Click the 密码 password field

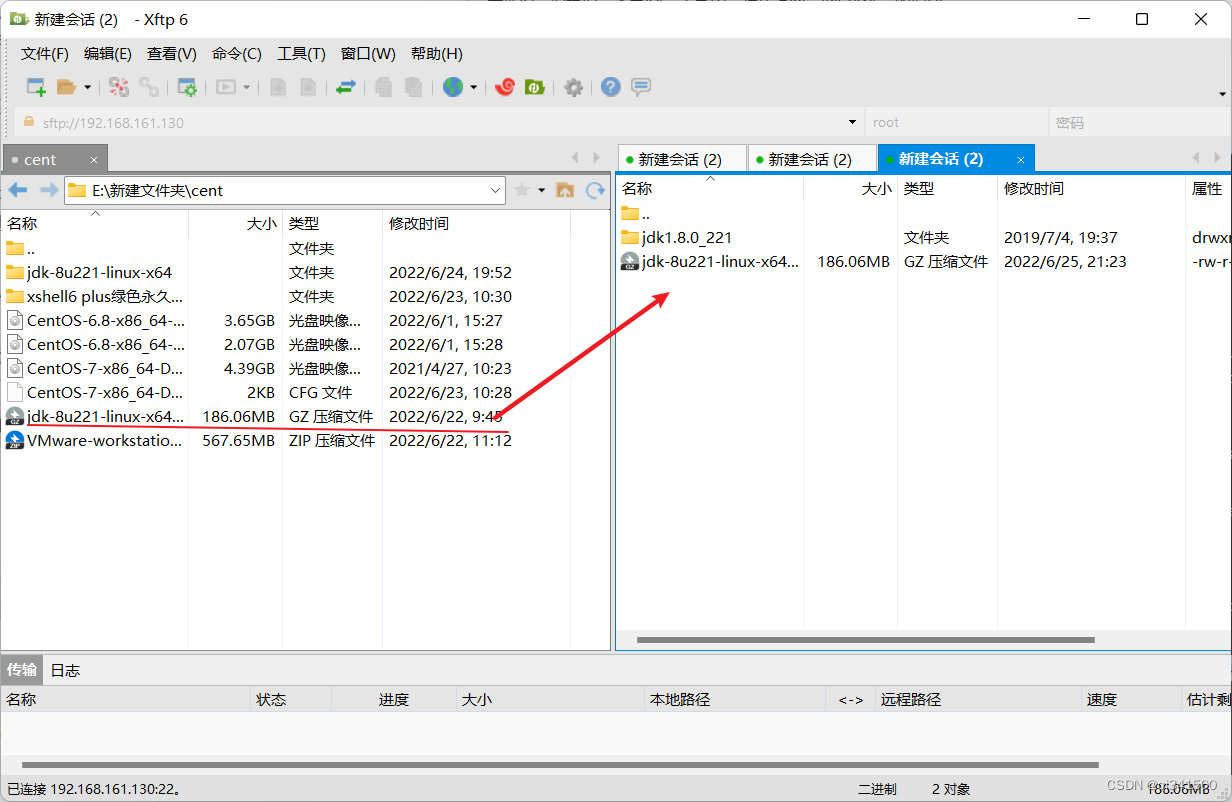(1141, 123)
